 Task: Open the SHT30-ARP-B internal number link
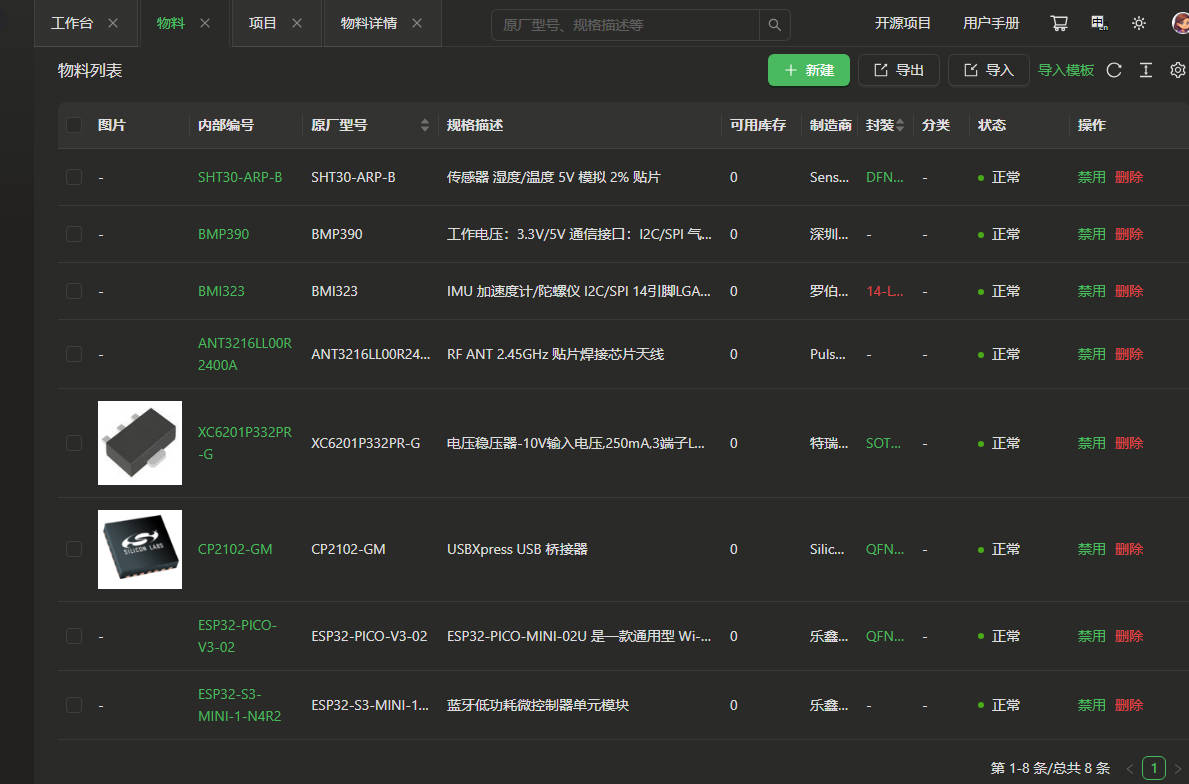tap(240, 177)
